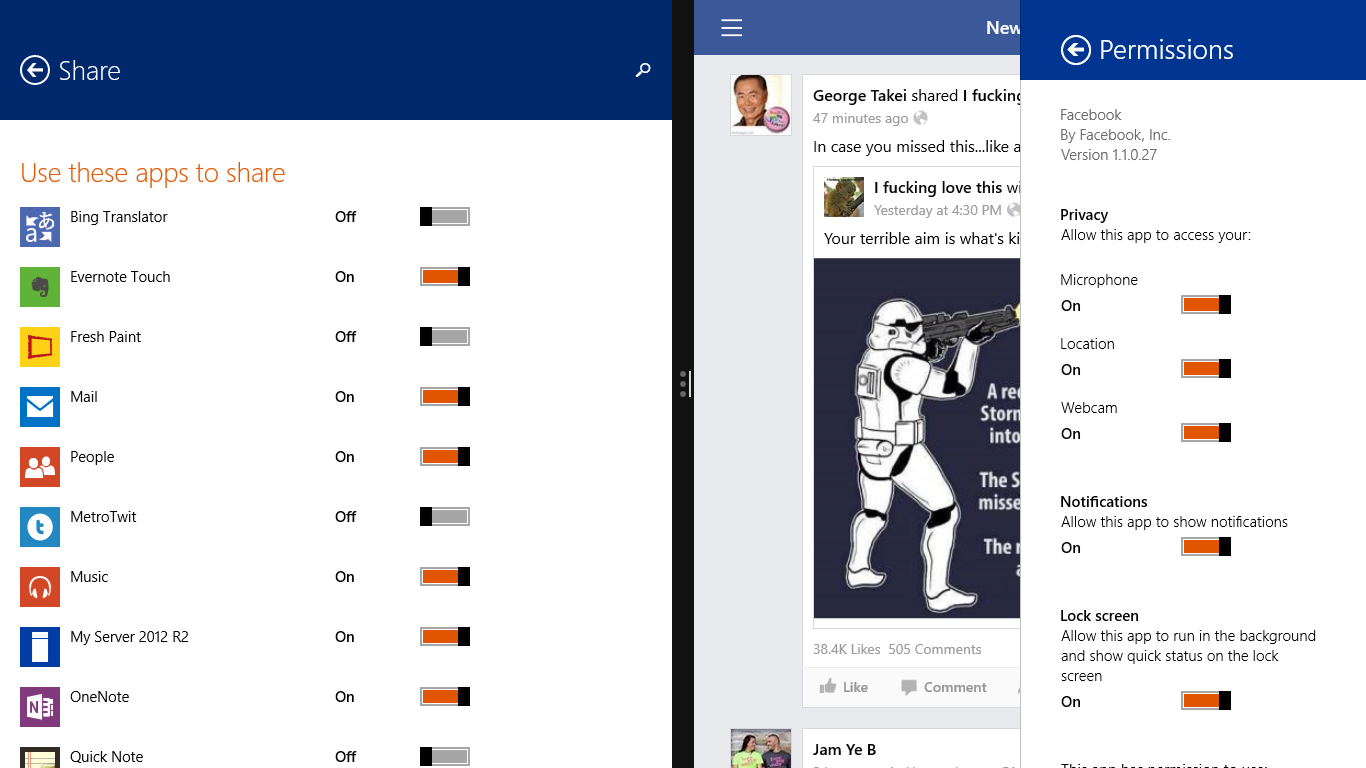Click the Evernote Touch label
The image size is (1366, 768).
[120, 277]
